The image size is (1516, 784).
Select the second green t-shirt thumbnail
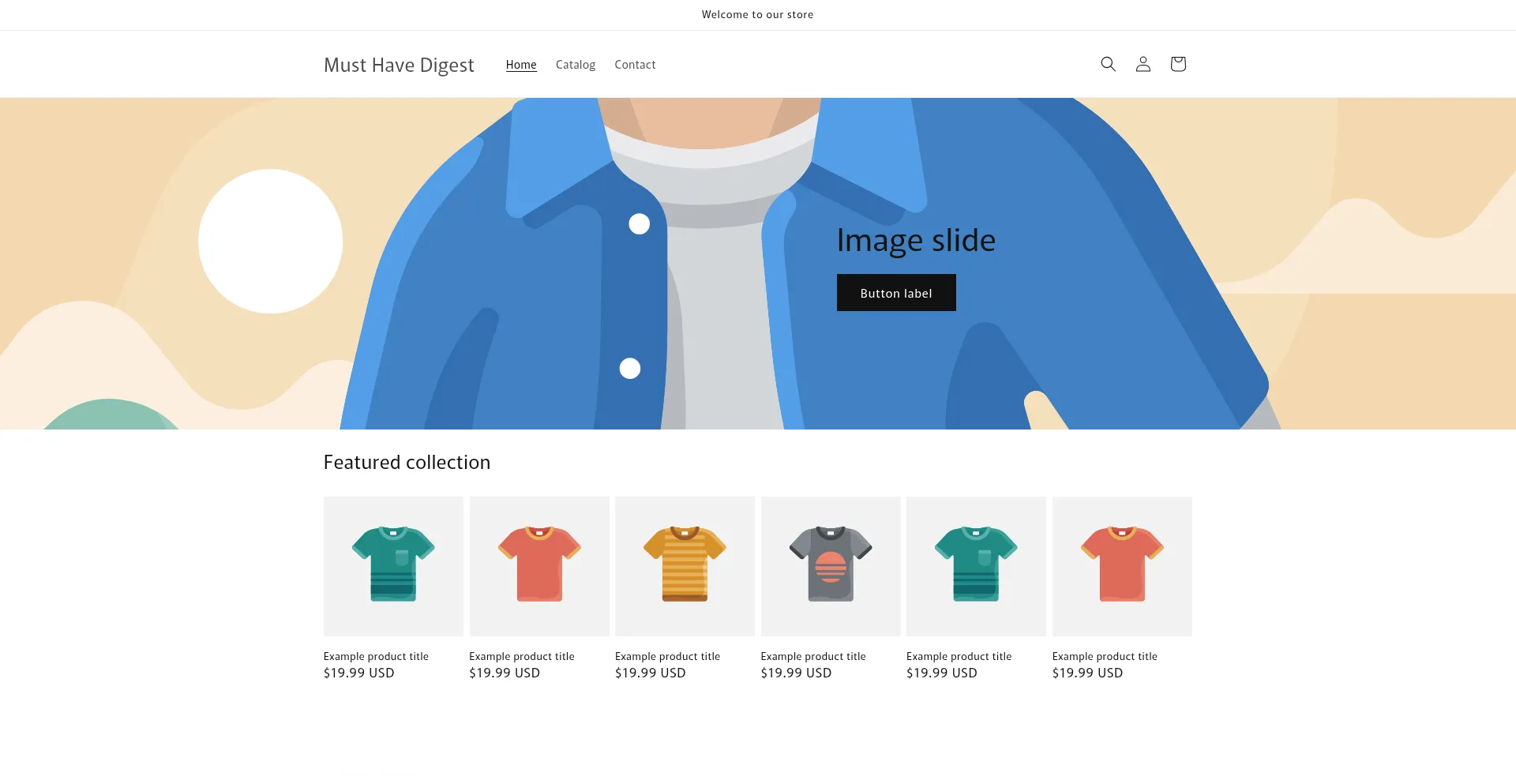tap(976, 565)
